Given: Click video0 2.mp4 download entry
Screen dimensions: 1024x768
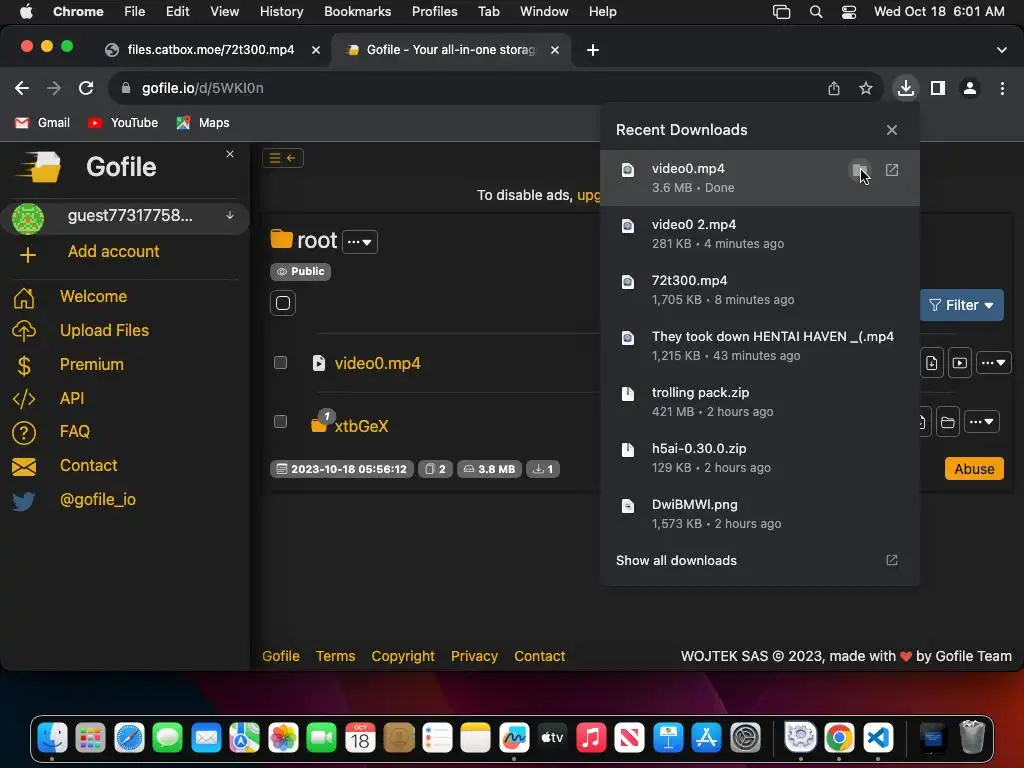Looking at the screenshot, I should click(x=760, y=234).
